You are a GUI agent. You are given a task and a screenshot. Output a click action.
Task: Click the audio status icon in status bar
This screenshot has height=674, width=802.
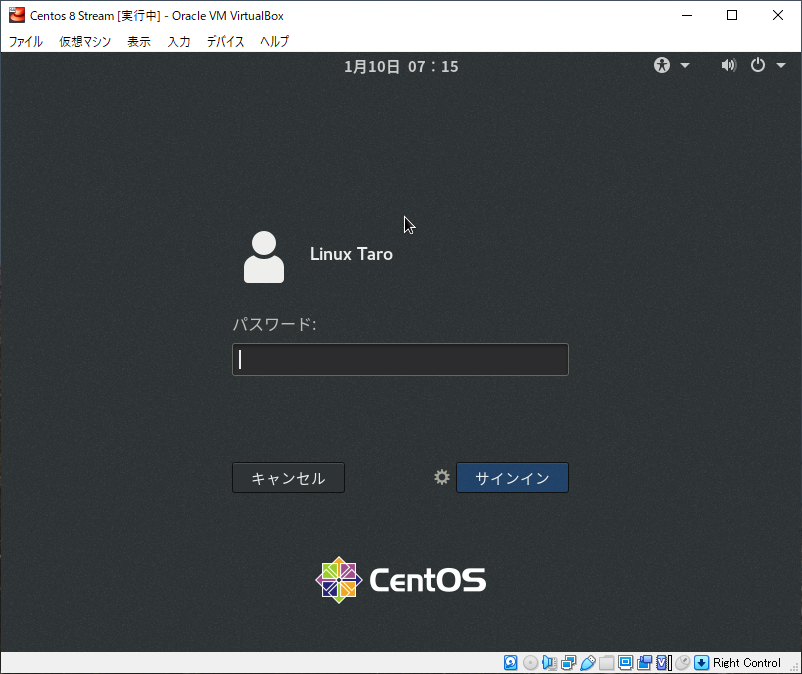[549, 663]
